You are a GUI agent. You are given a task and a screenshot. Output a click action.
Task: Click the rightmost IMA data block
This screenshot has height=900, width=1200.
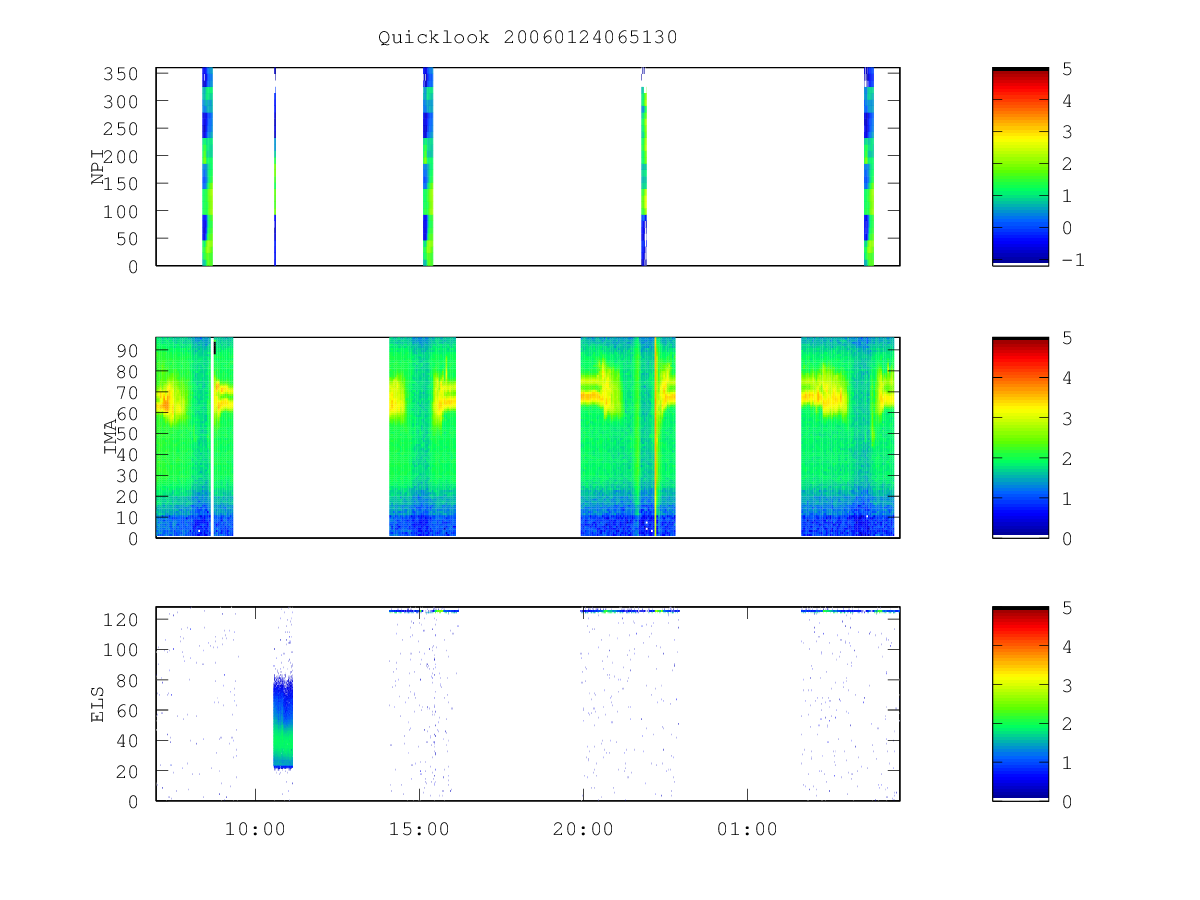(x=848, y=437)
